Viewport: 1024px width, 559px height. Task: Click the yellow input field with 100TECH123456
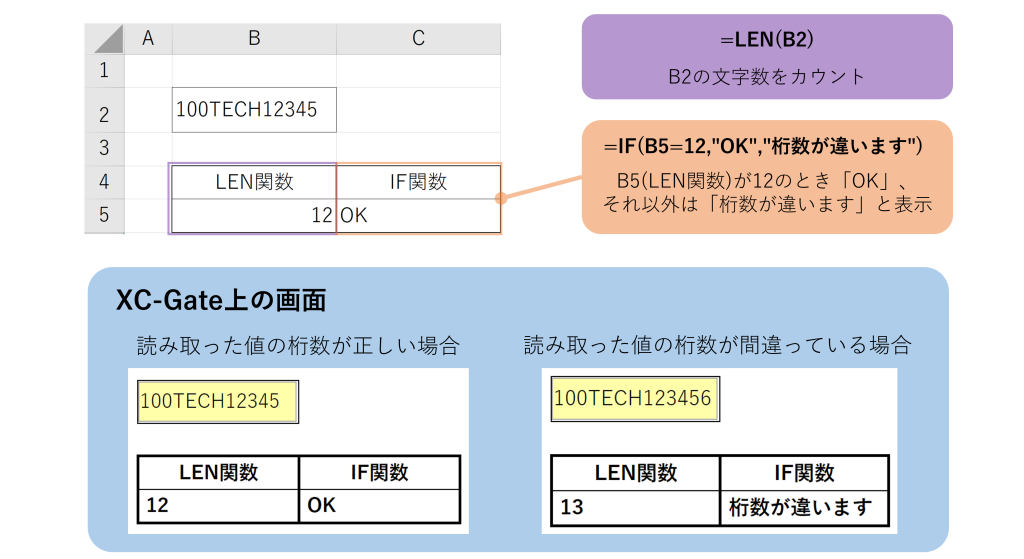tap(634, 398)
